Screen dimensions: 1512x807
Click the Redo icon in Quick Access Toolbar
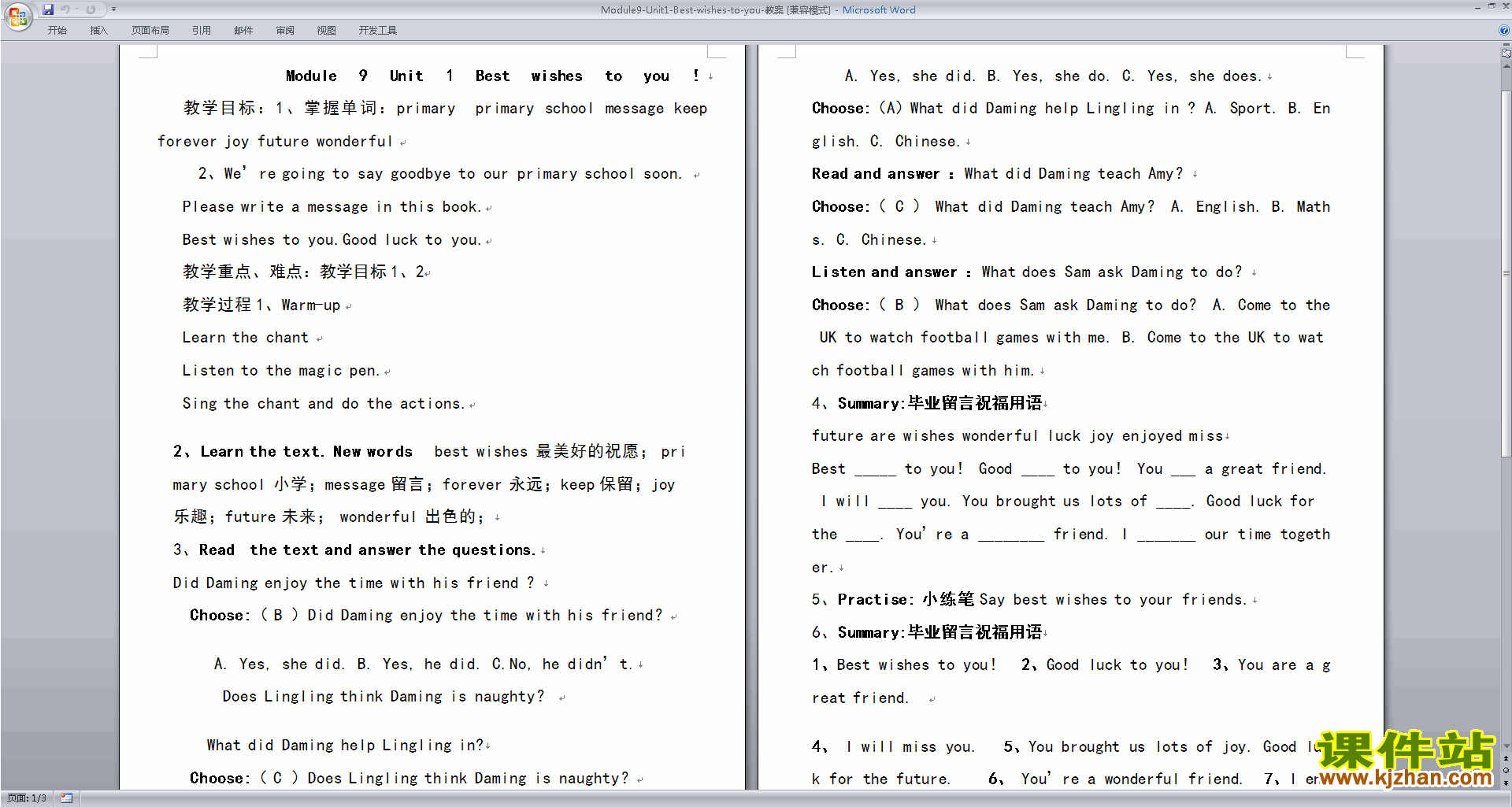91,9
